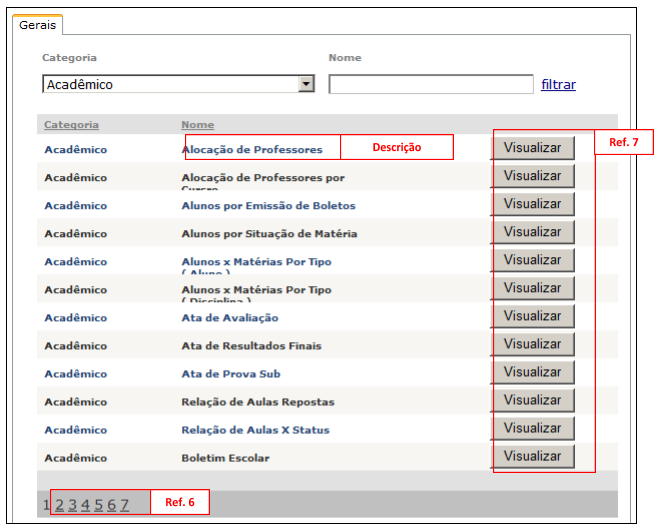The image size is (661, 528).
Task: Visualizar the Ata de Avaliação report
Action: [533, 316]
